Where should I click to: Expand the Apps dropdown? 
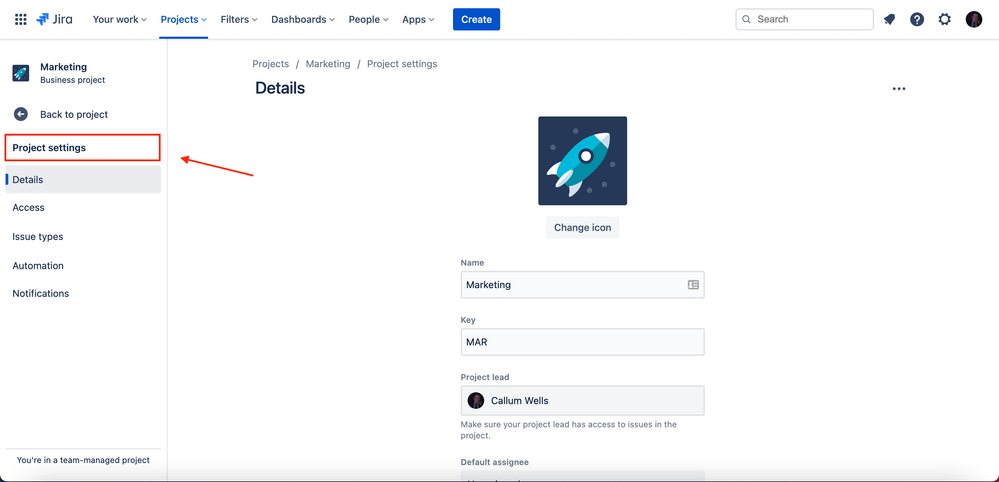(x=418, y=19)
